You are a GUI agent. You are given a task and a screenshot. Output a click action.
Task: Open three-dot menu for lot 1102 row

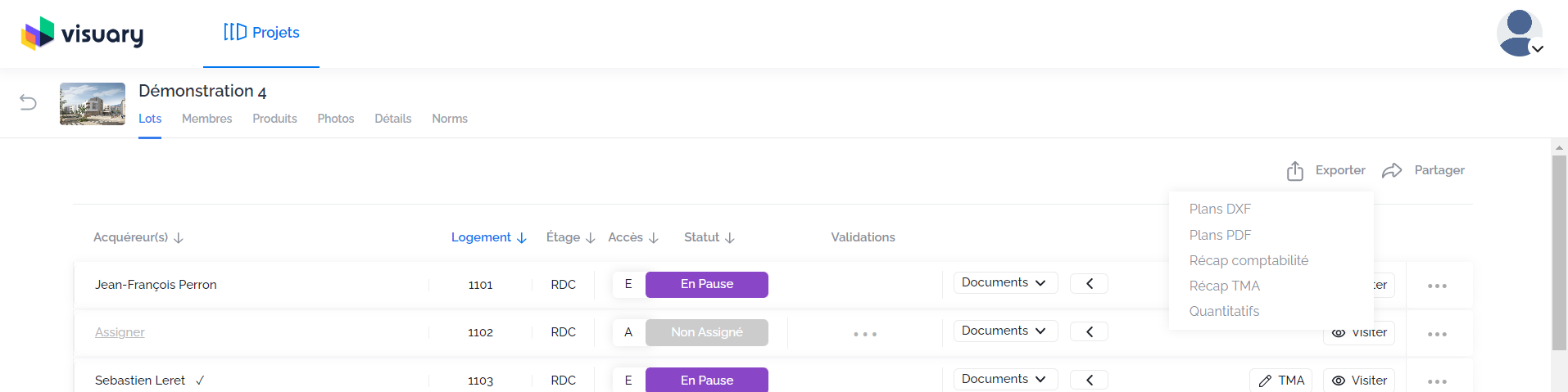1437,334
